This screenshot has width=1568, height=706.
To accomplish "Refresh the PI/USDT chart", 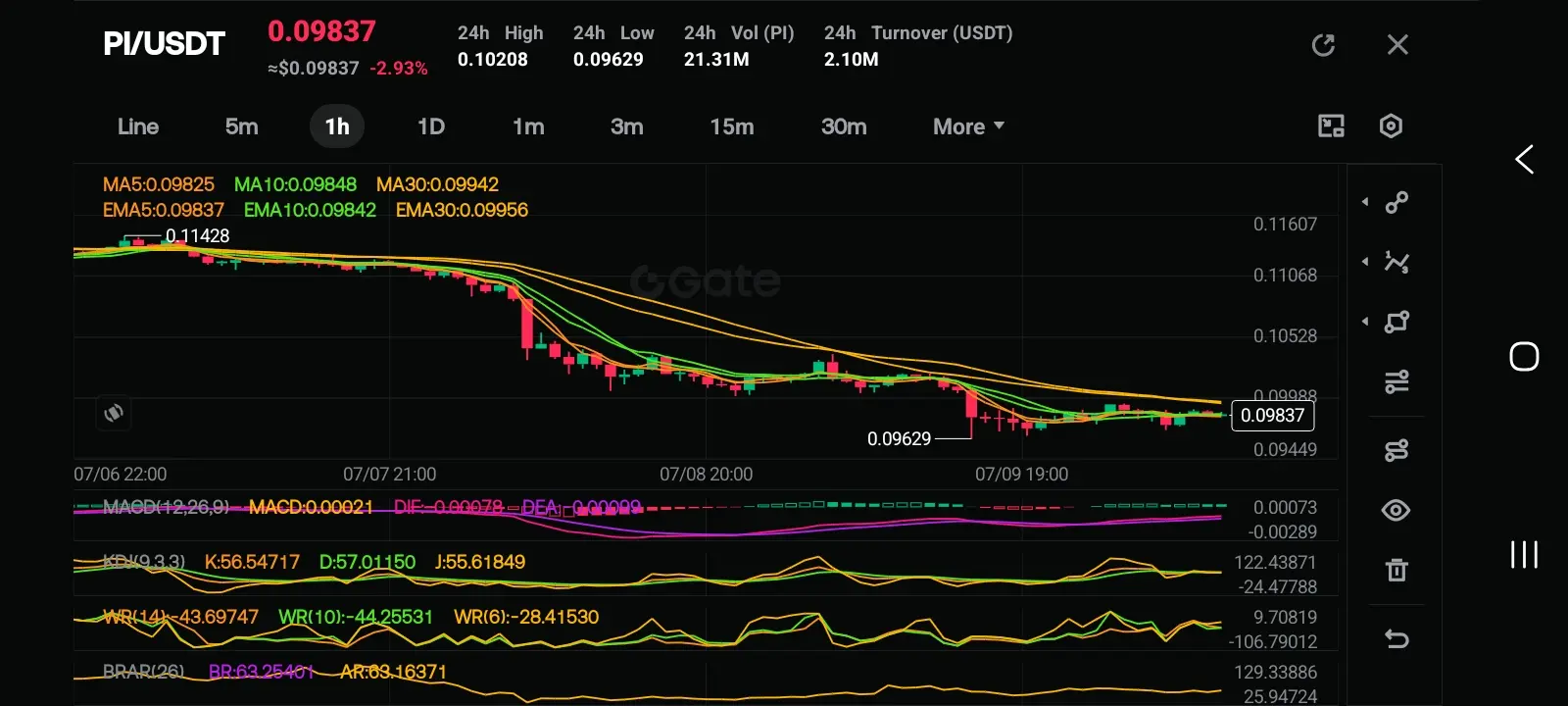I will (1323, 45).
